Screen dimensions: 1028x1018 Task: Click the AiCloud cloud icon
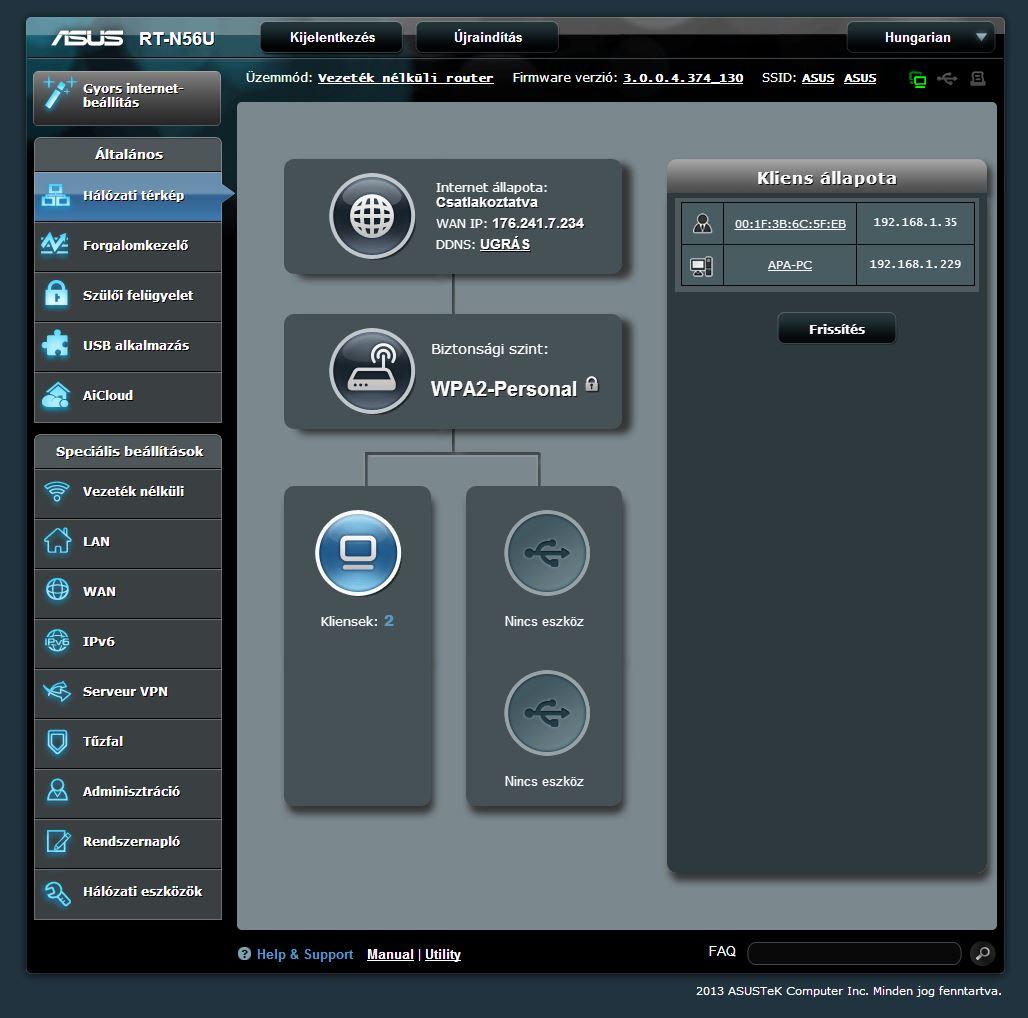tap(56, 395)
